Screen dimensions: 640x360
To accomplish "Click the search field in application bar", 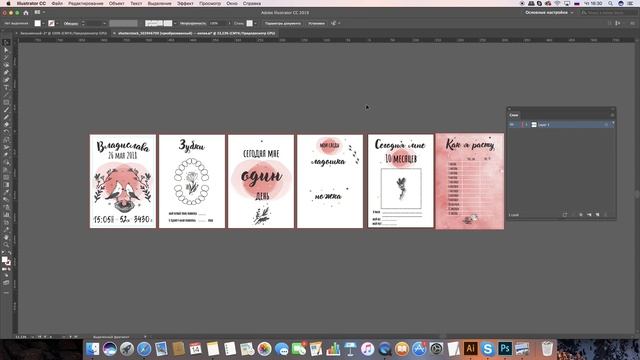I will pyautogui.click(x=609, y=13).
